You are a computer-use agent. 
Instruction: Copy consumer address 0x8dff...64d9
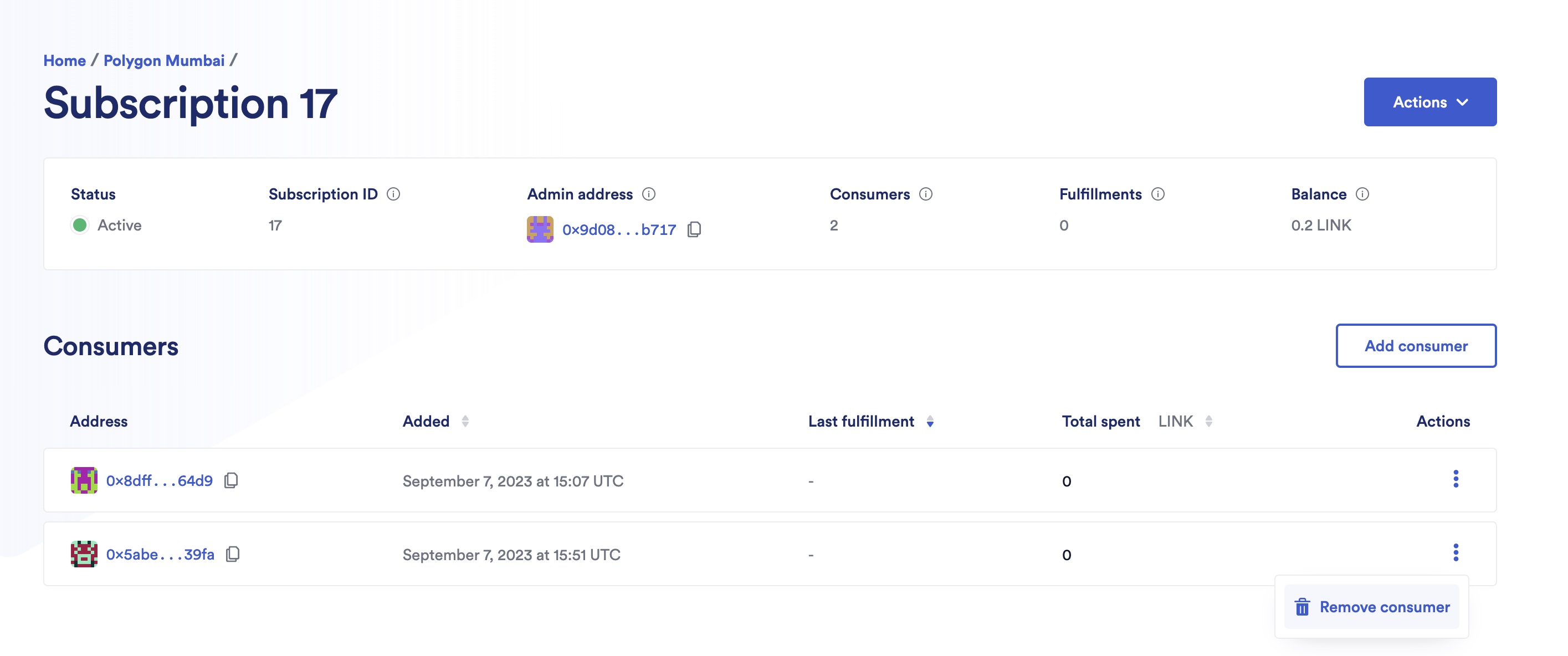coord(230,480)
